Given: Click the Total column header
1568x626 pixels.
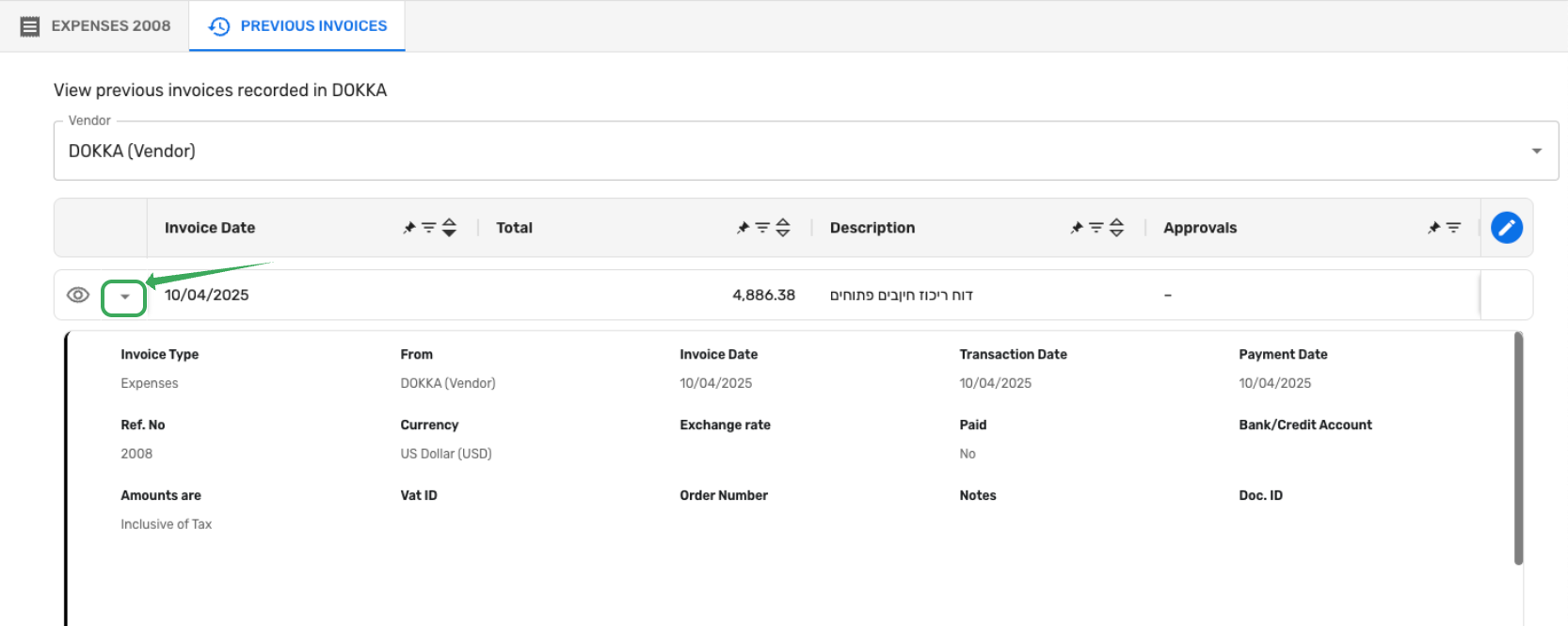Looking at the screenshot, I should point(514,228).
